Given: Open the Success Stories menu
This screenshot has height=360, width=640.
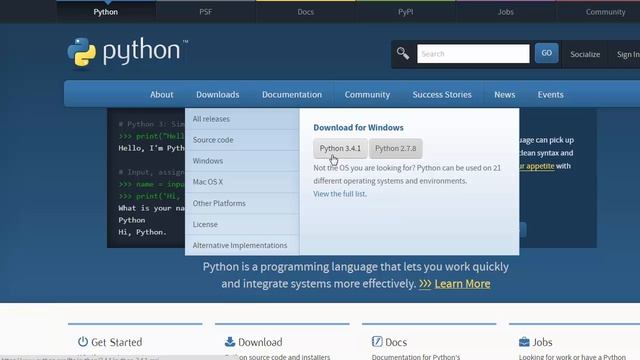Looking at the screenshot, I should [442, 94].
